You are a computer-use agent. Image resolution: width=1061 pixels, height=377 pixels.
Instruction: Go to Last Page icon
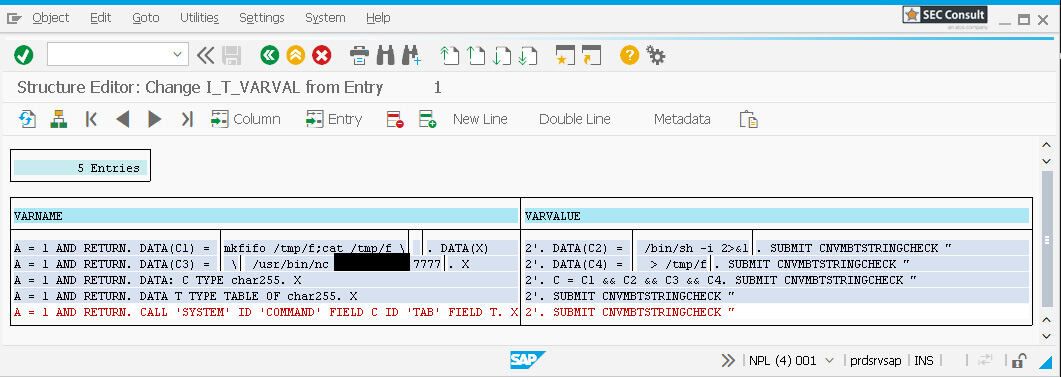pyautogui.click(x=527, y=56)
